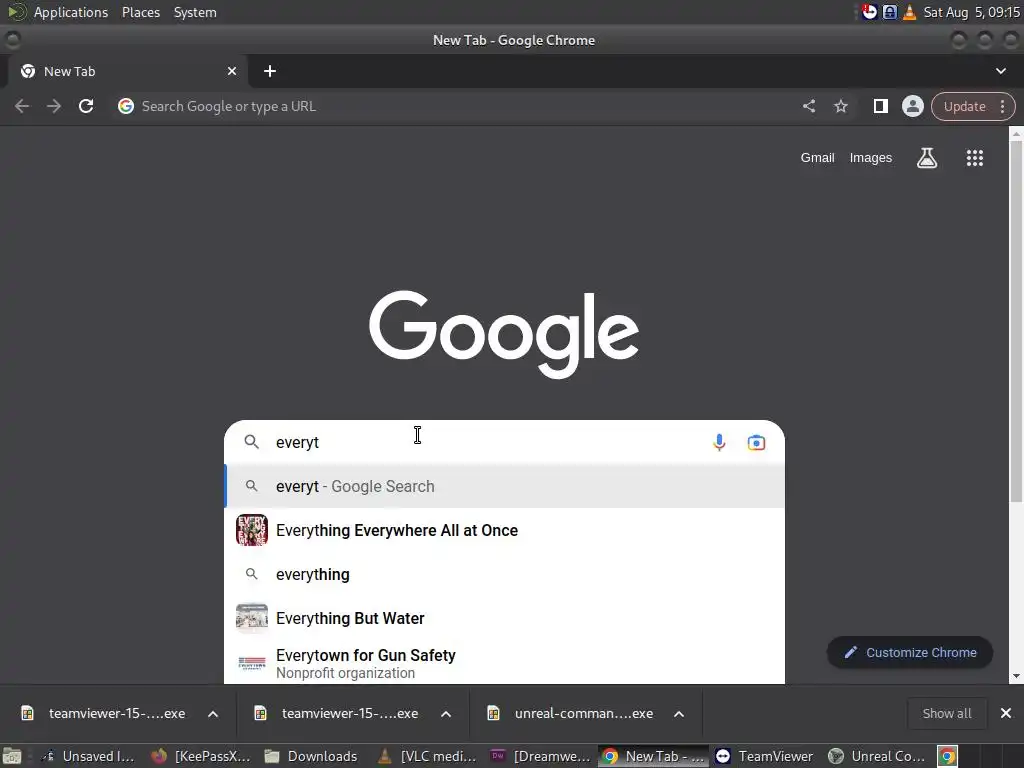Click the magnifier icon in search box

point(251,442)
